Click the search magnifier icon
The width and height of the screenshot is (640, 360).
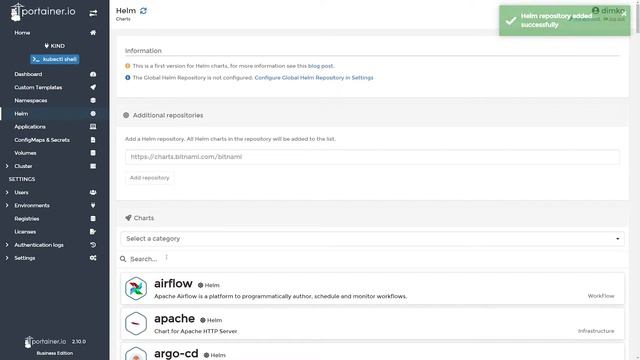(x=123, y=259)
